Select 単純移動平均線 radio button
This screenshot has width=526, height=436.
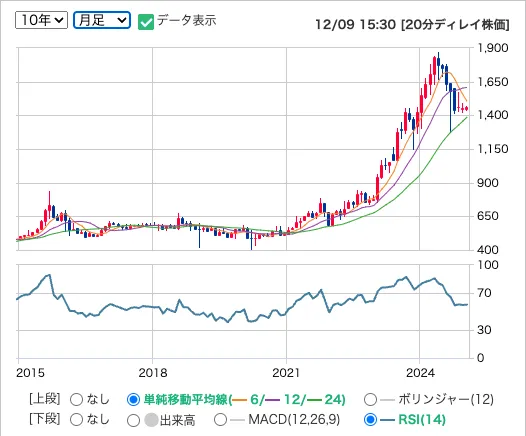(x=133, y=399)
